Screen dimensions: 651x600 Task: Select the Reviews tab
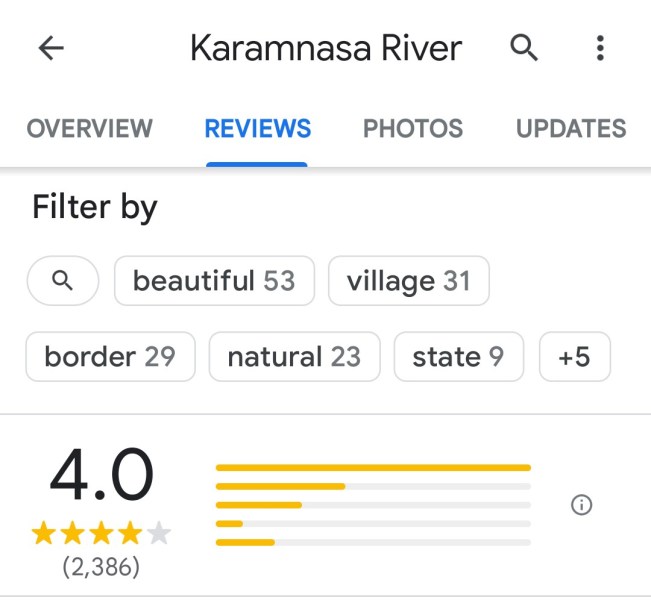[257, 129]
